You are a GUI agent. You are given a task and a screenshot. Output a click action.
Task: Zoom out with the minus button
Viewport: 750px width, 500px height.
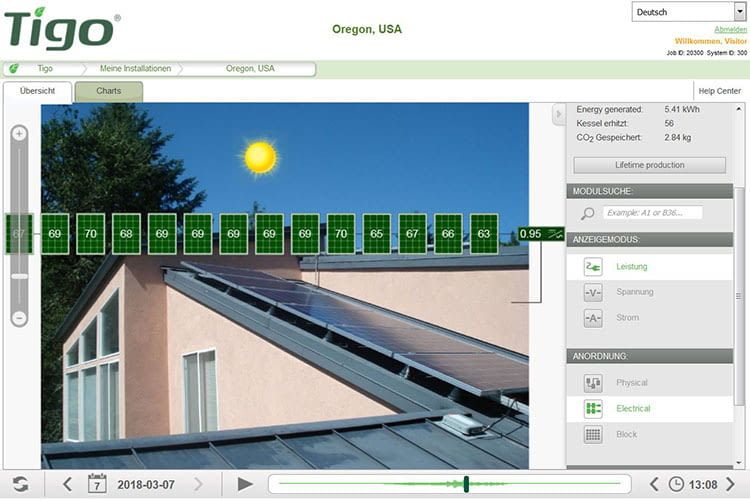point(19,317)
